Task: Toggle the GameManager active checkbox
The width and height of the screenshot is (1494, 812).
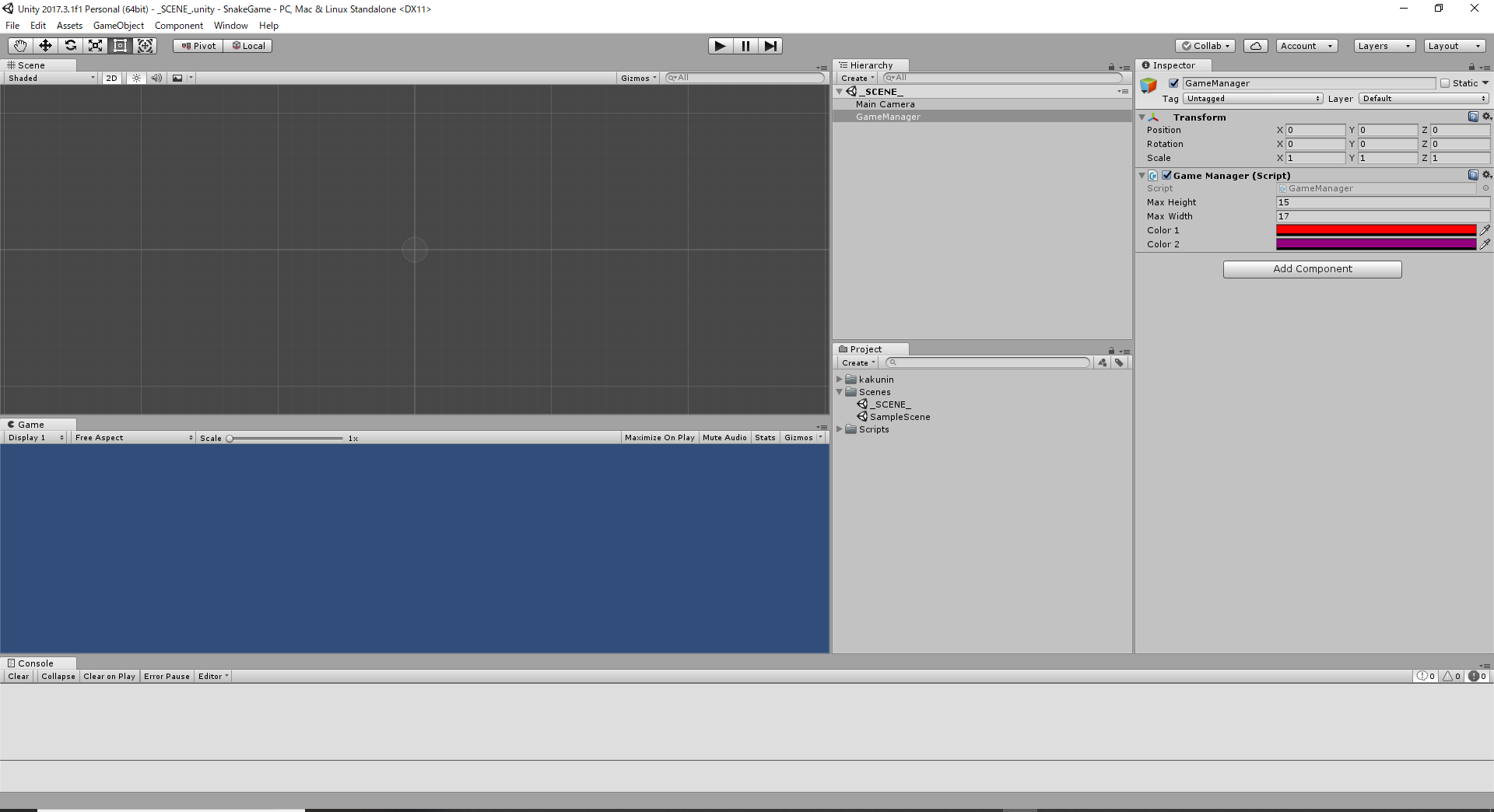Action: [x=1173, y=83]
